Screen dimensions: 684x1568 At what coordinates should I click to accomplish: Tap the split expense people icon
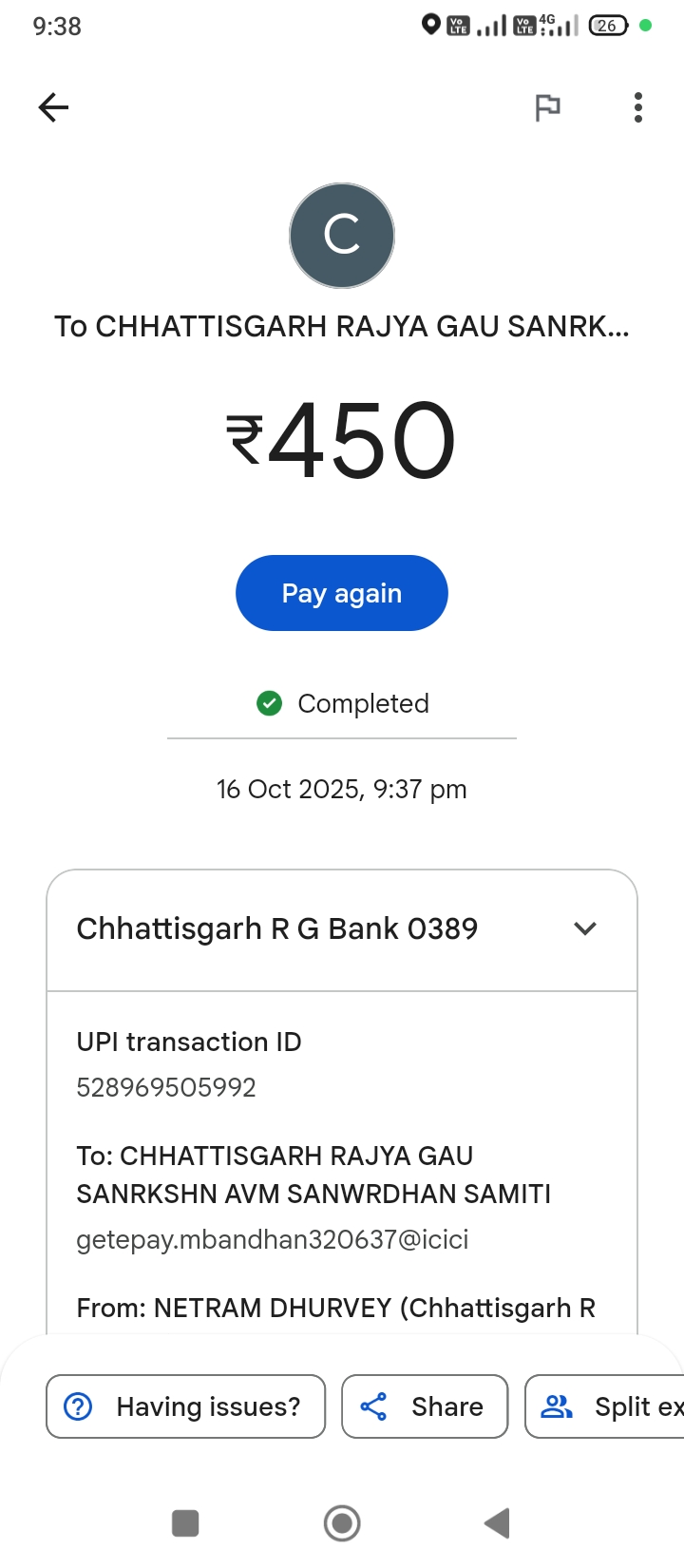(557, 1406)
